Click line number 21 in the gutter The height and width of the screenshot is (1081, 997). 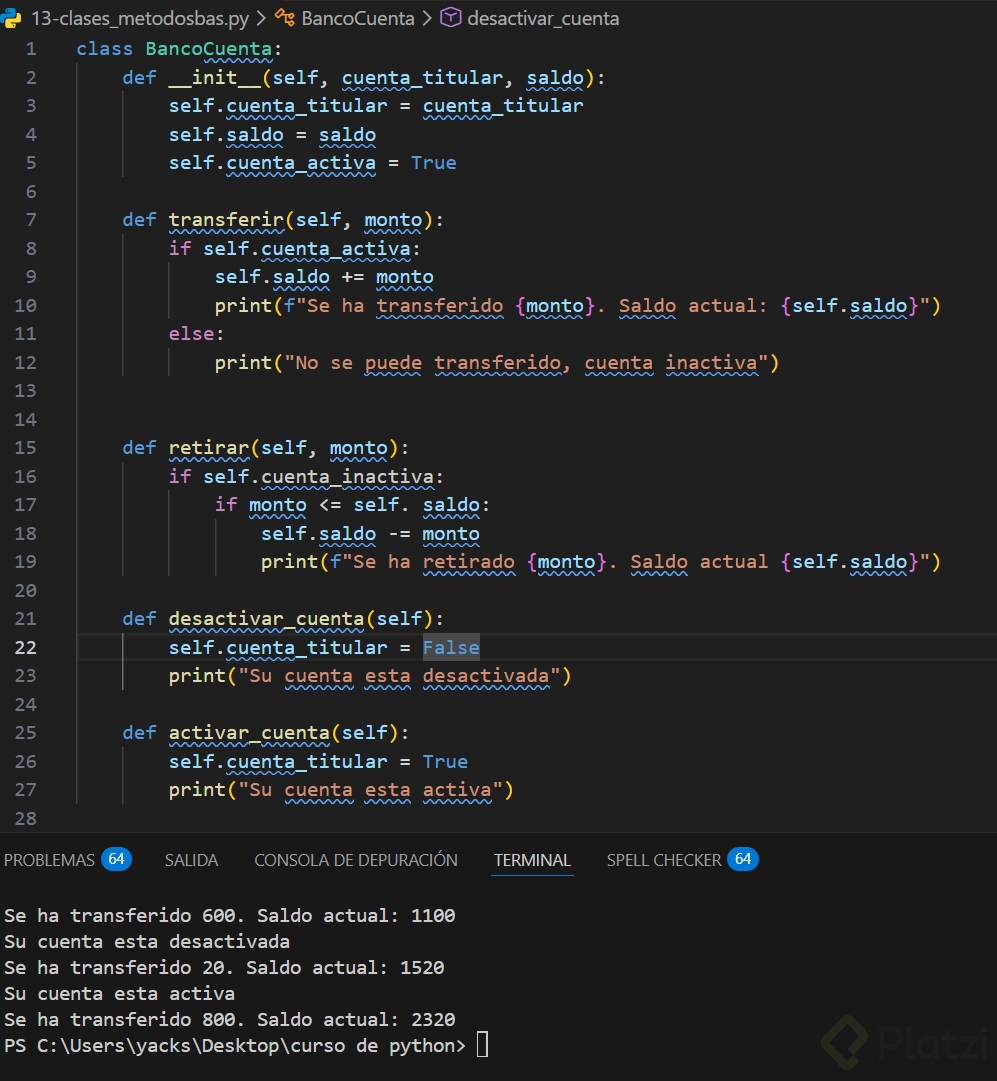(26, 619)
